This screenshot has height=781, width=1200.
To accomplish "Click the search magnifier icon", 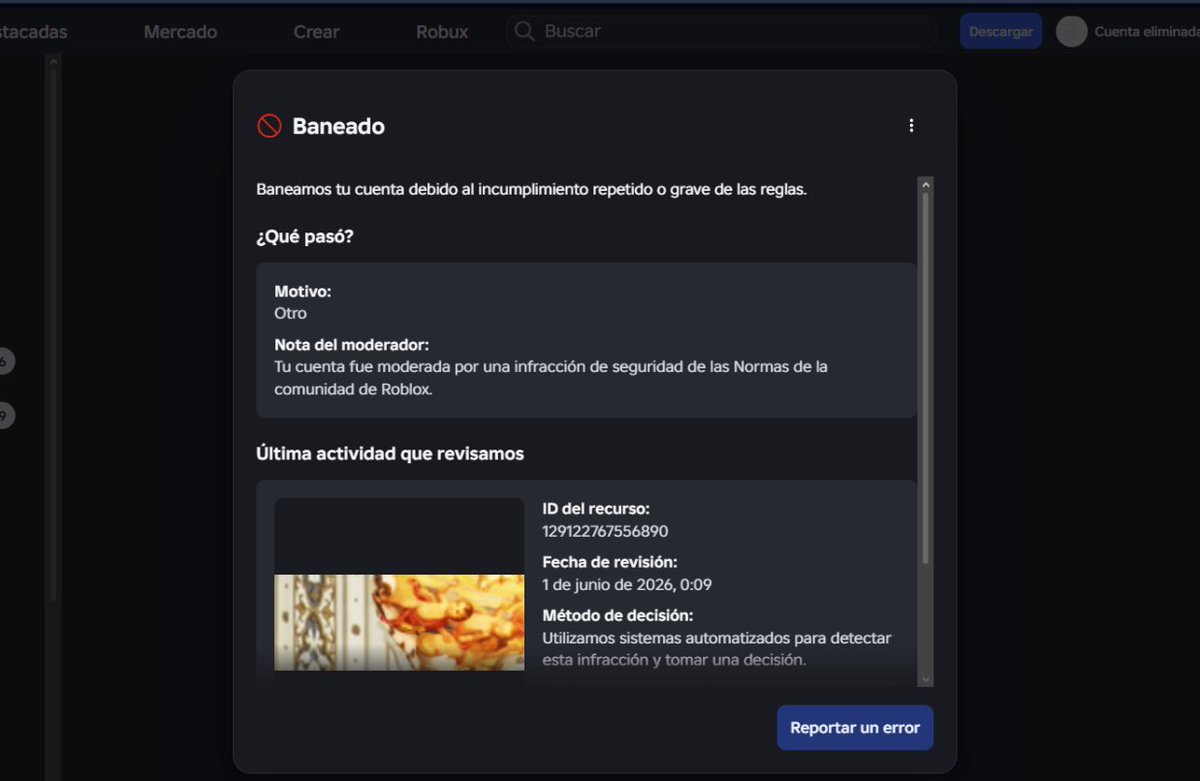I will click(x=524, y=31).
